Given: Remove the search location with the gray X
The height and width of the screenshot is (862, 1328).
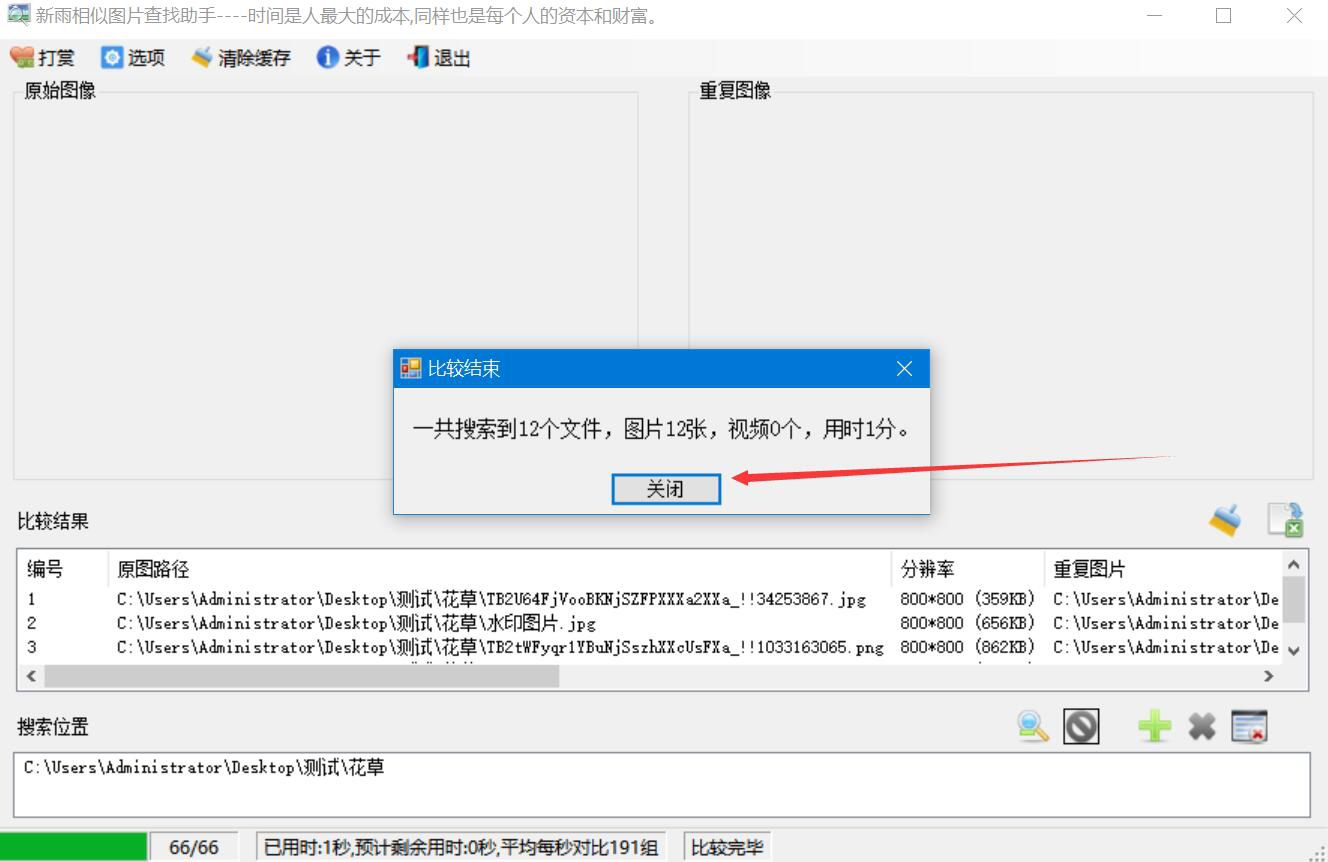Looking at the screenshot, I should click(1202, 727).
